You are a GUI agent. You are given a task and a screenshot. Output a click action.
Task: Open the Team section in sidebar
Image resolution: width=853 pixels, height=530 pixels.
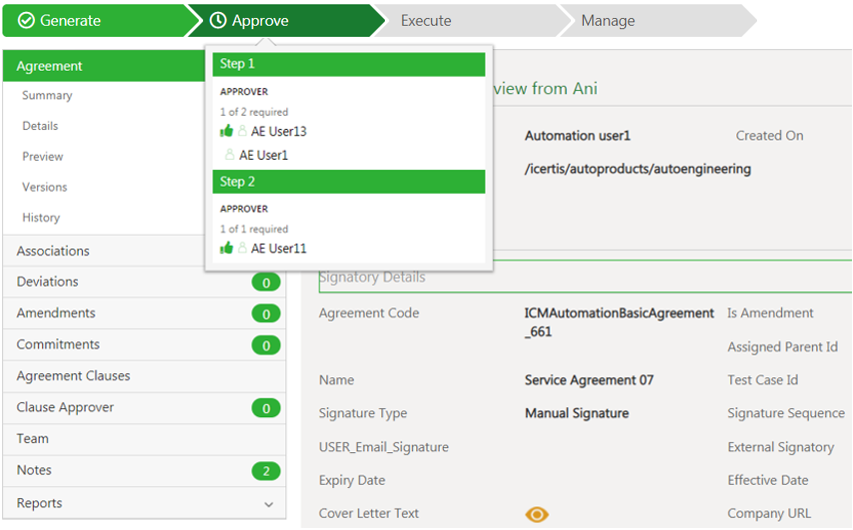pos(32,438)
